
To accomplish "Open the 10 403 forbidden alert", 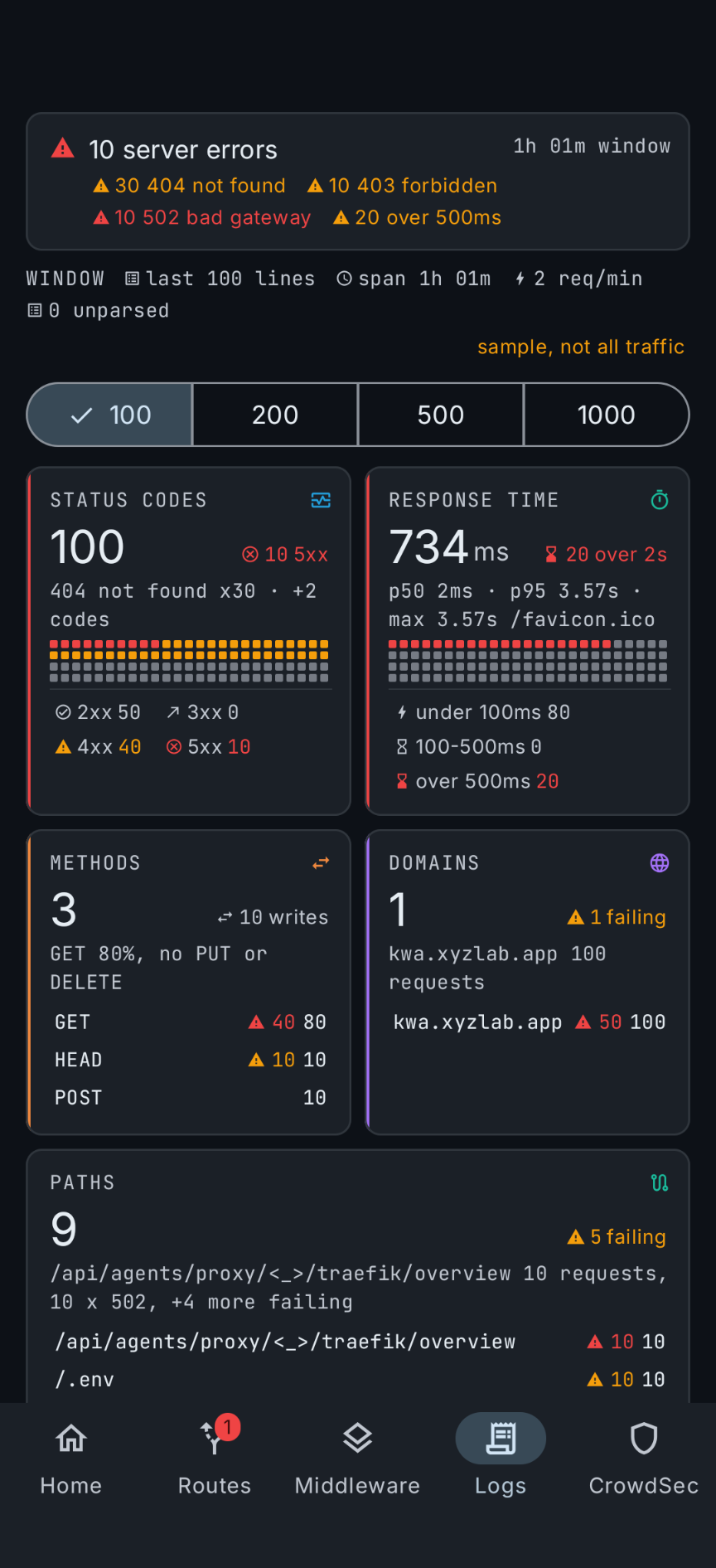I will click(x=402, y=186).
